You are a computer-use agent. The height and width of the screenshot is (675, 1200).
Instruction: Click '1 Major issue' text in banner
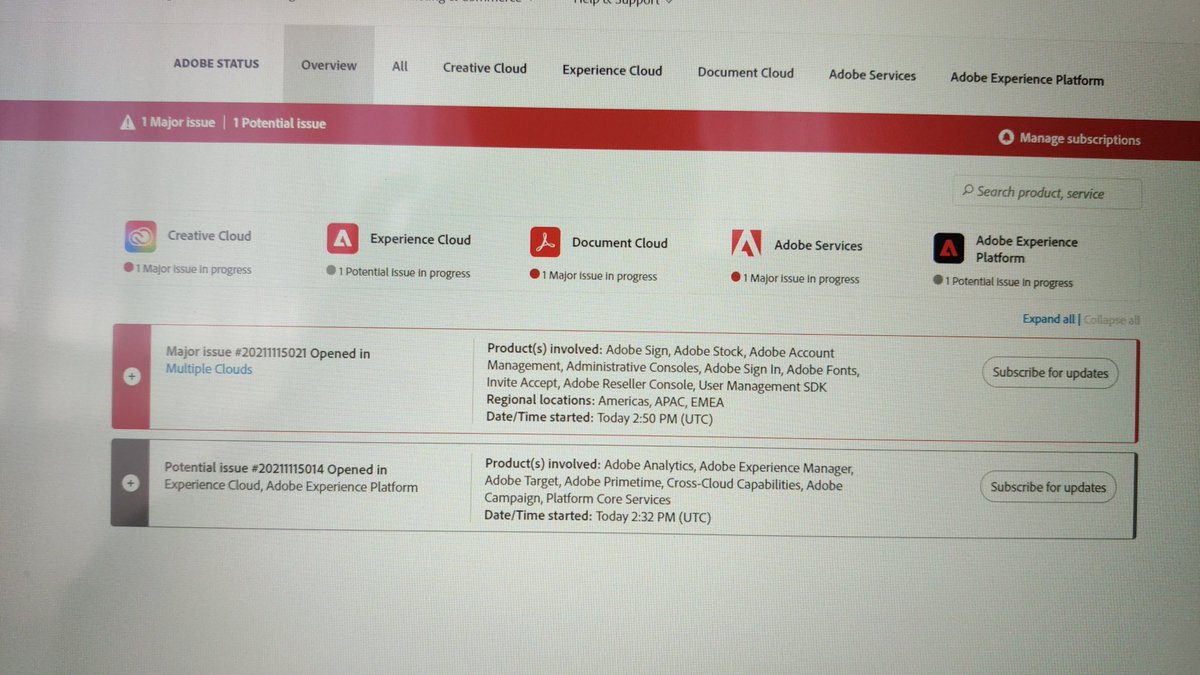(x=178, y=122)
